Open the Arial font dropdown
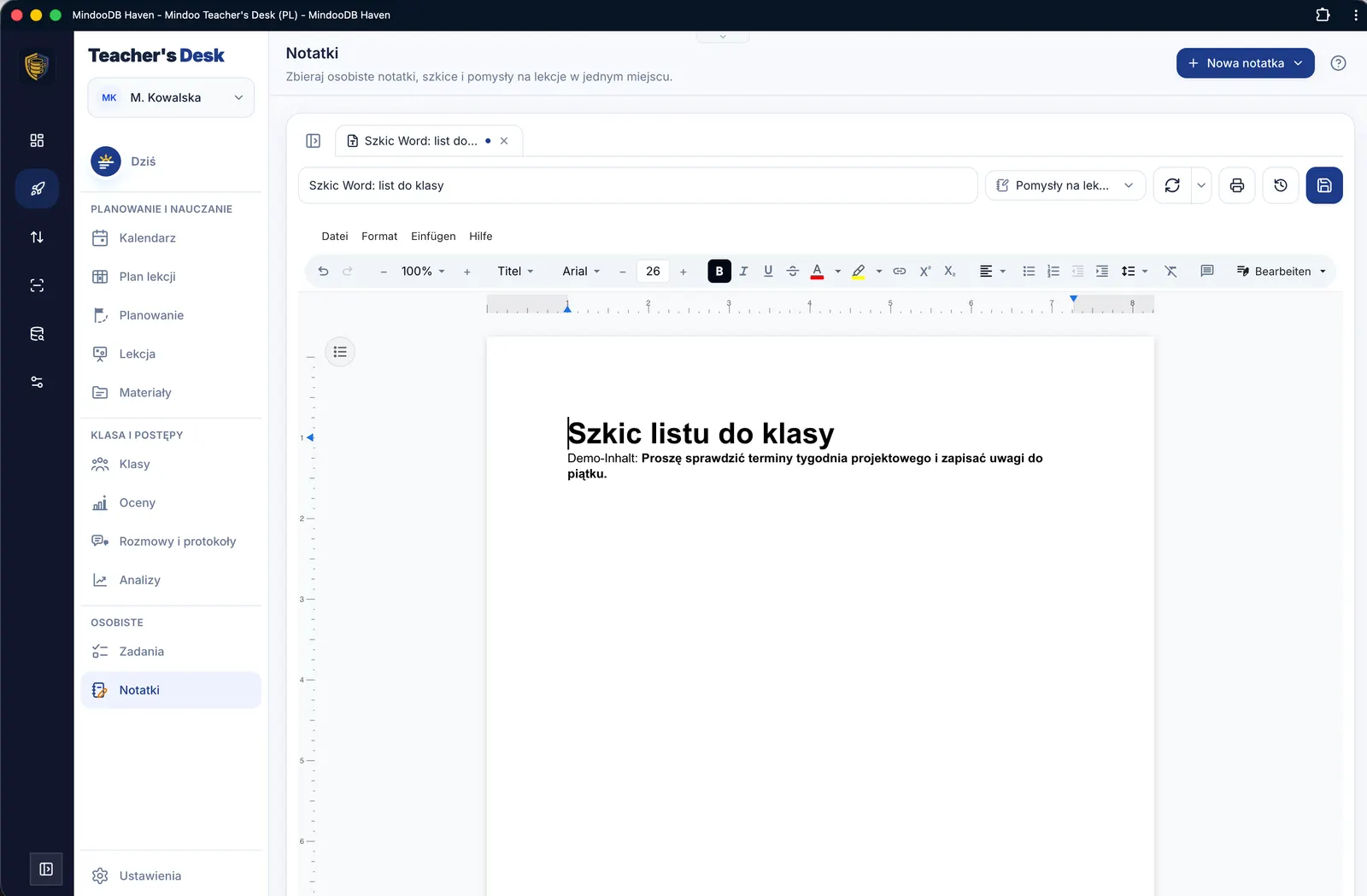The width and height of the screenshot is (1367, 896). coord(581,272)
